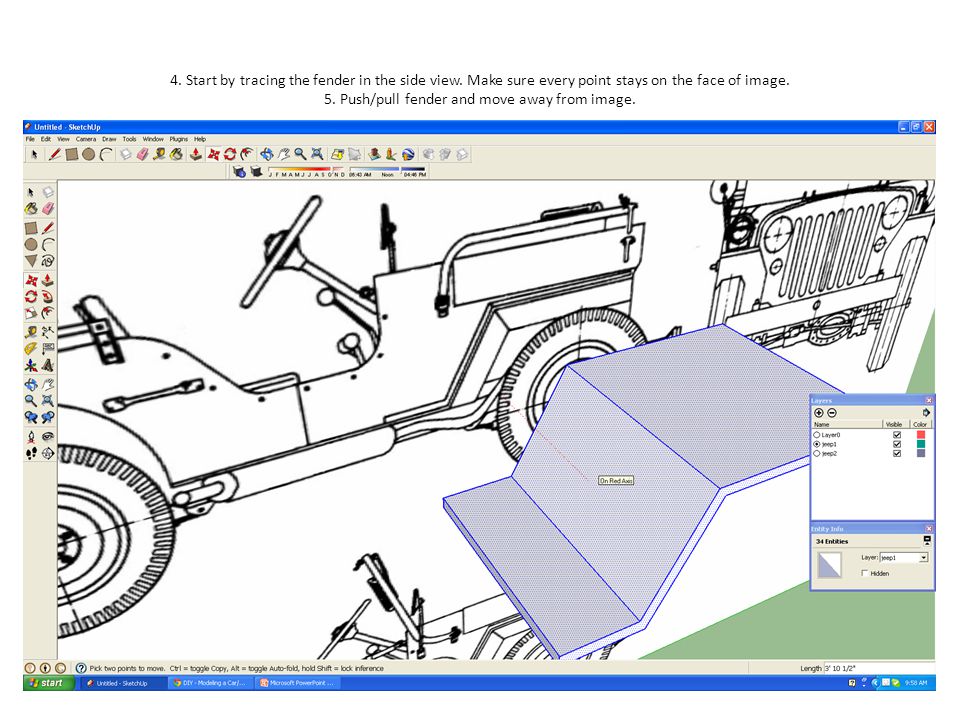The width and height of the screenshot is (960, 720).
Task: Switch to DIY - Modeling a Car taskbar button
Action: [x=209, y=683]
